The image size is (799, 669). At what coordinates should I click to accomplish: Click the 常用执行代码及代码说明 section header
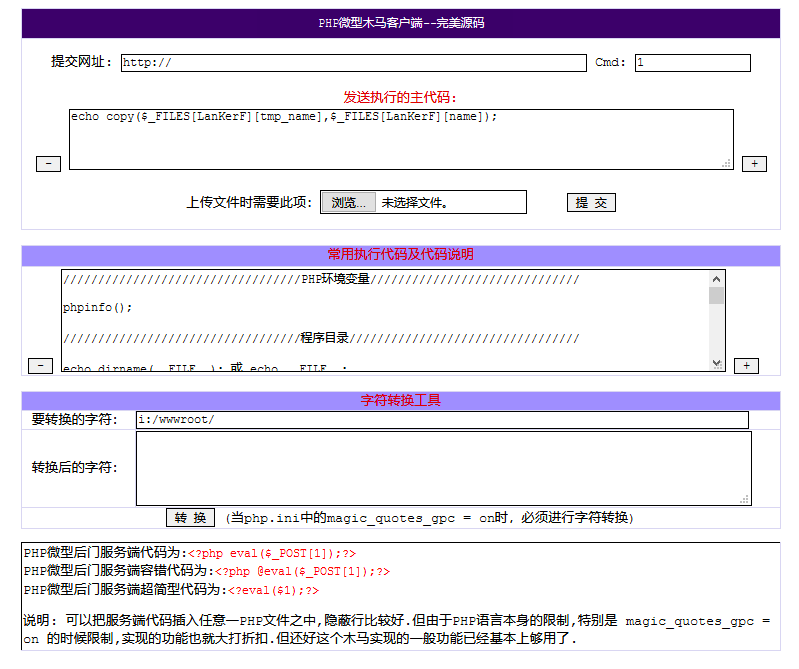coord(401,254)
